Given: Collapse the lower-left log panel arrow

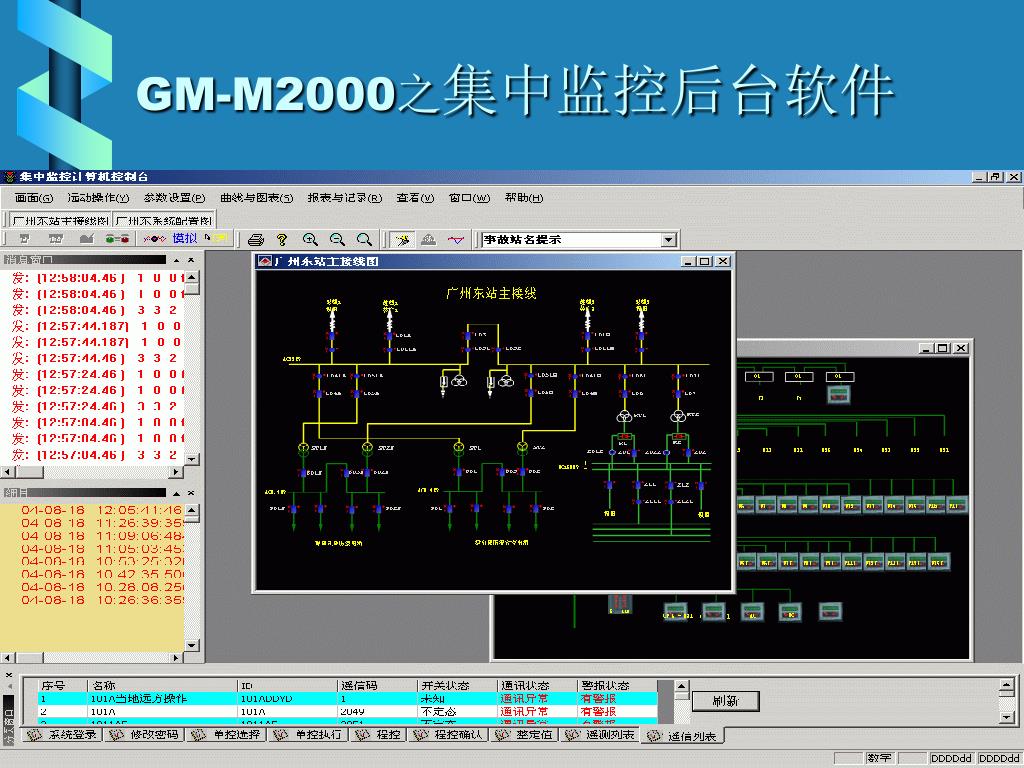Looking at the screenshot, I should [x=176, y=493].
